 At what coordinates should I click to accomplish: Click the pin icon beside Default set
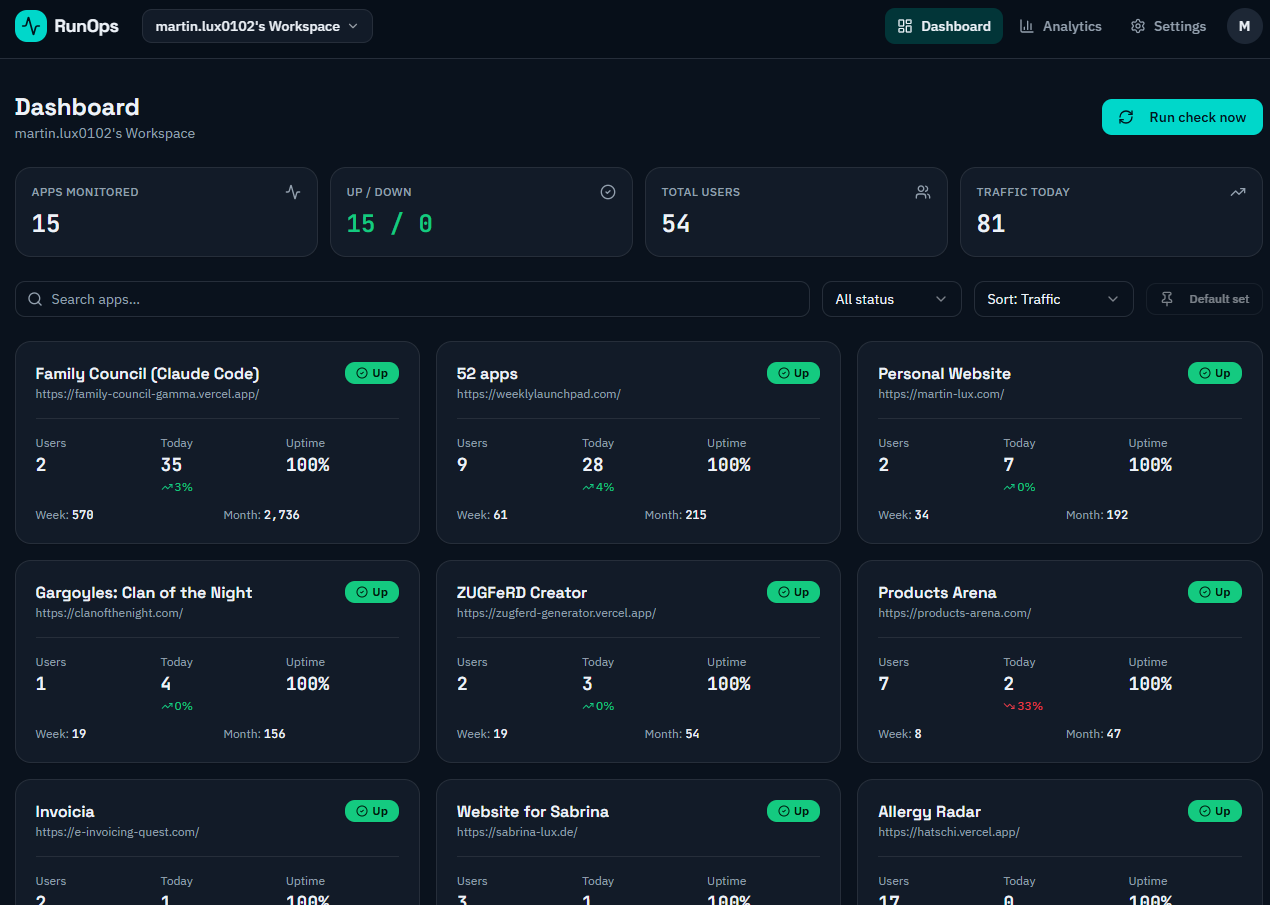tap(1167, 299)
